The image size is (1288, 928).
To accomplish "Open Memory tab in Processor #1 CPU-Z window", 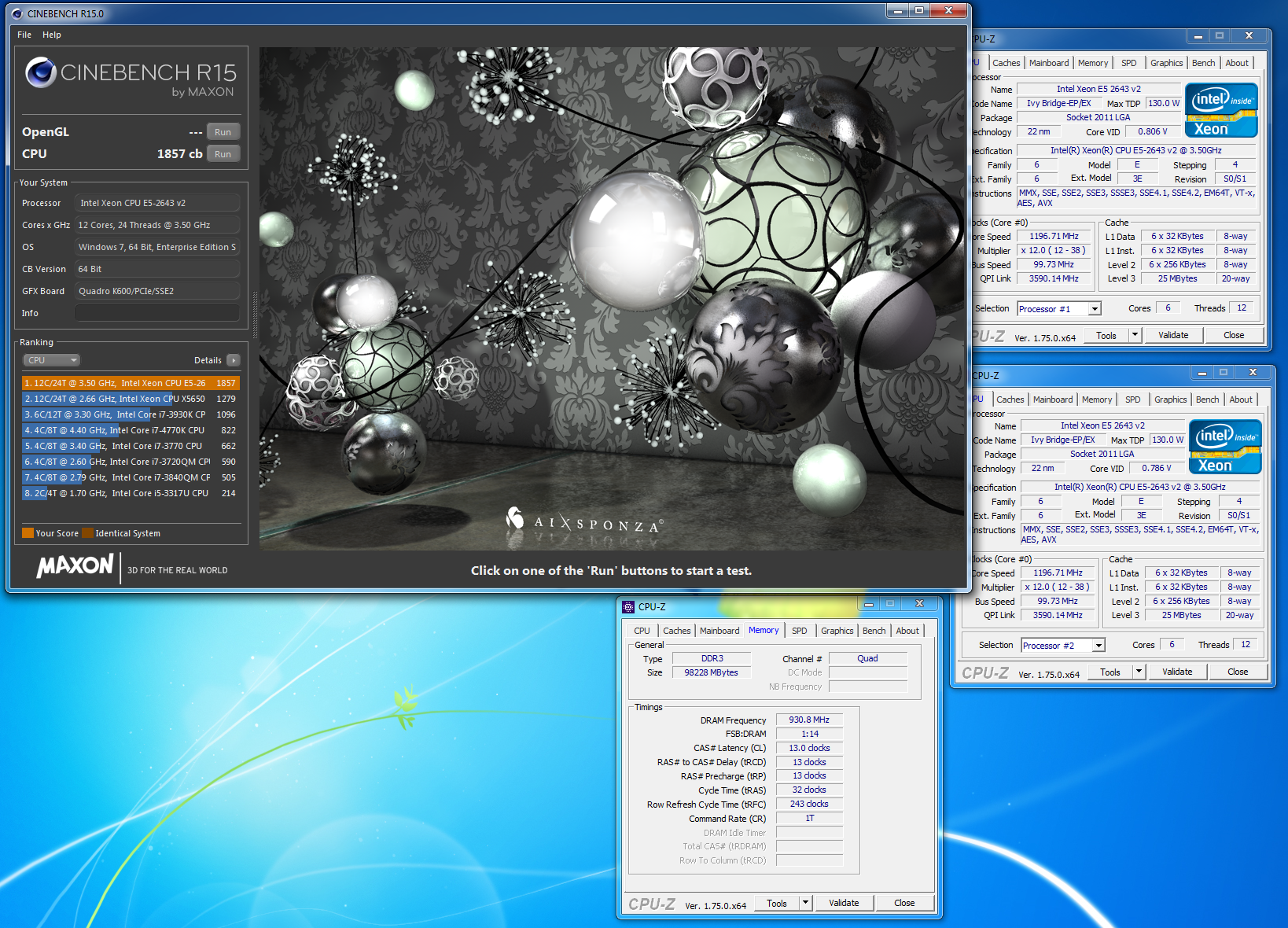I will point(1093,63).
